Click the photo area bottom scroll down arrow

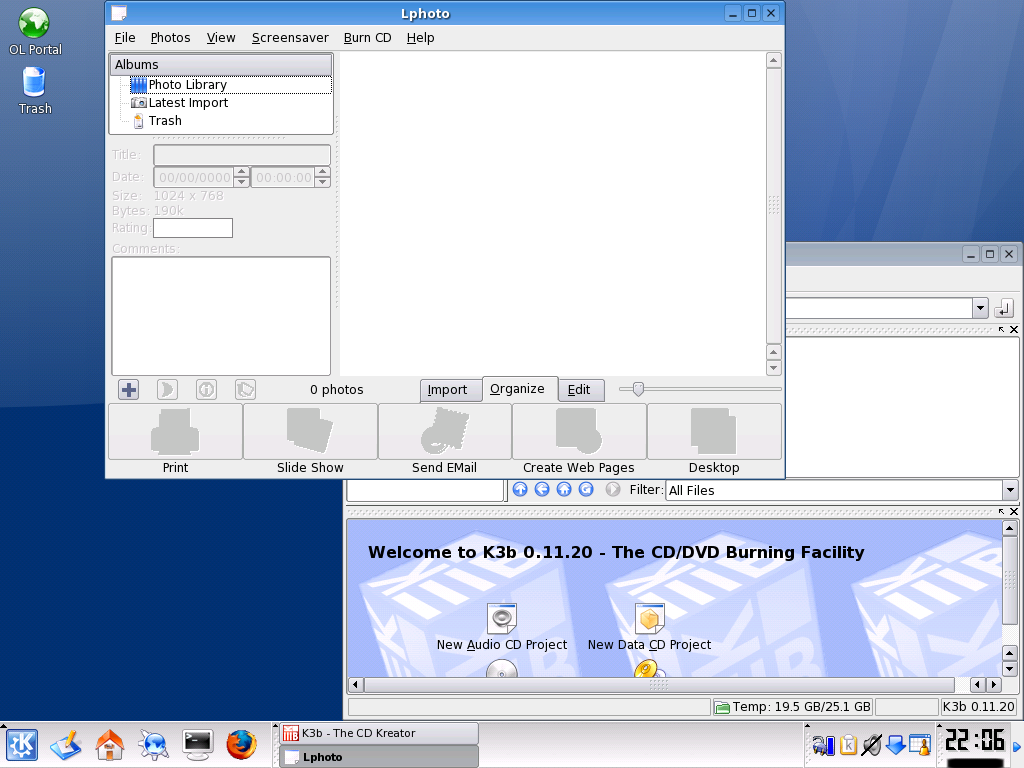[774, 368]
